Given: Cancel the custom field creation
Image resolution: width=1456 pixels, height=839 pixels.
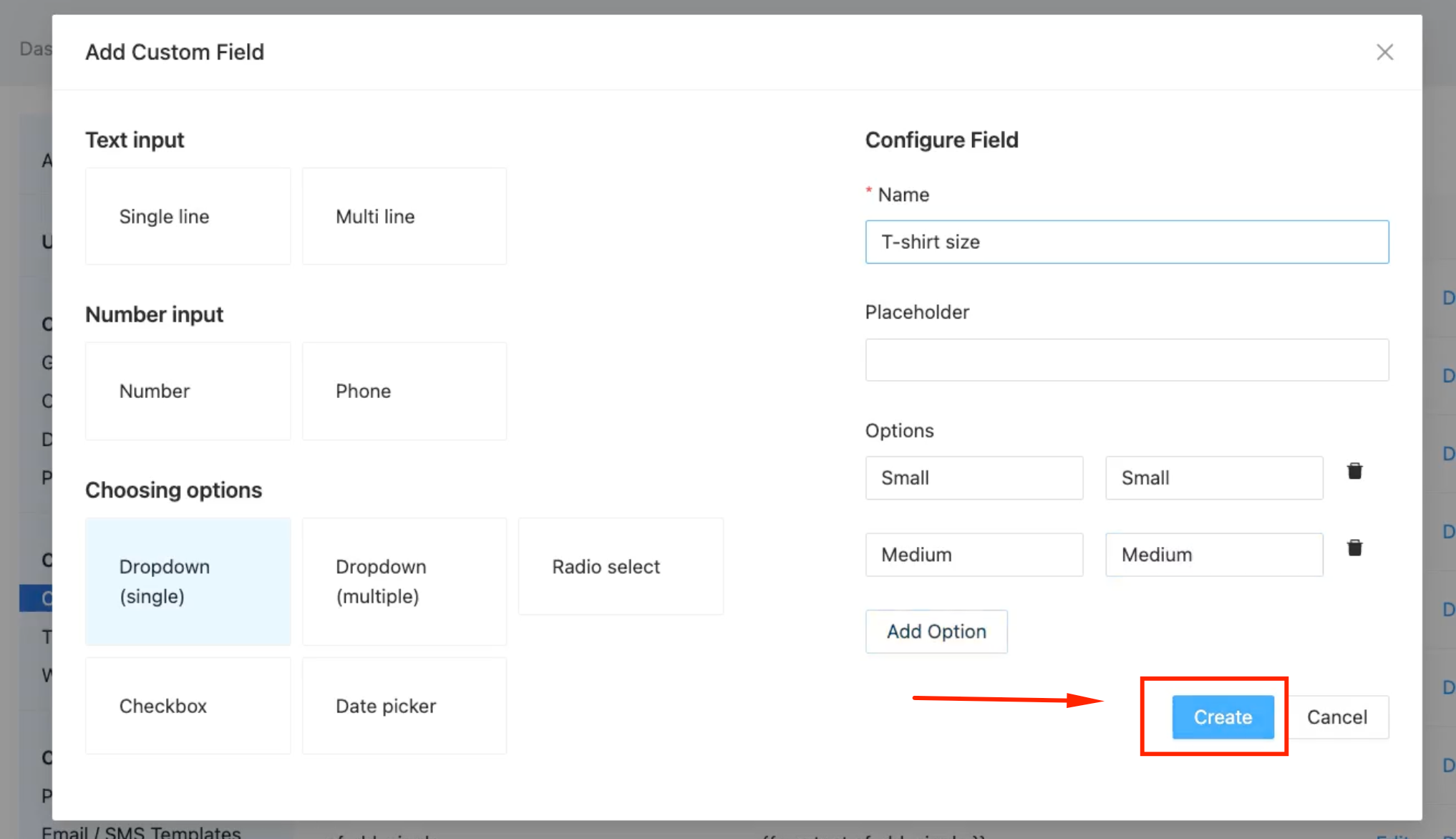Looking at the screenshot, I should pyautogui.click(x=1337, y=717).
